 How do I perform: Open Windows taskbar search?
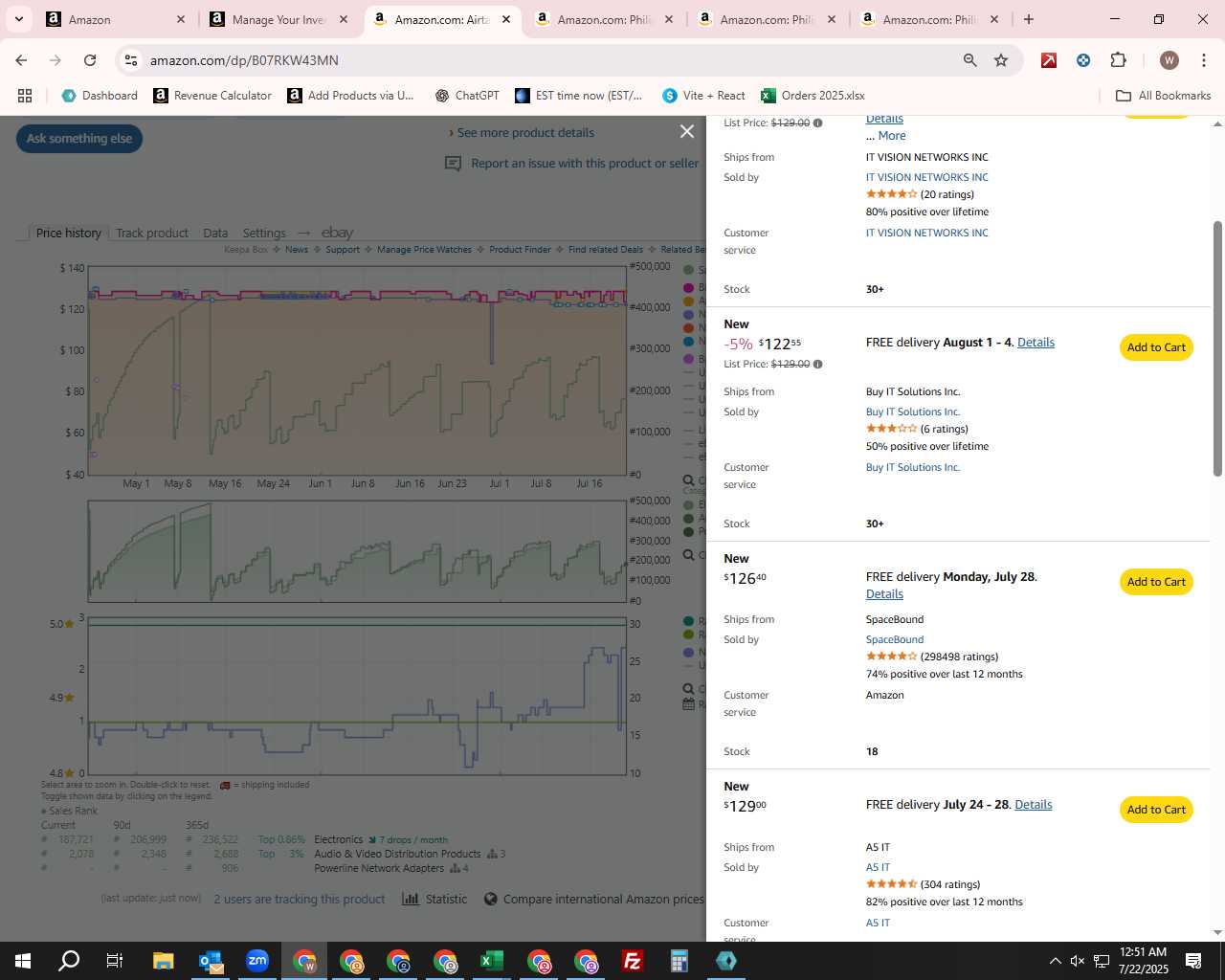[x=69, y=961]
